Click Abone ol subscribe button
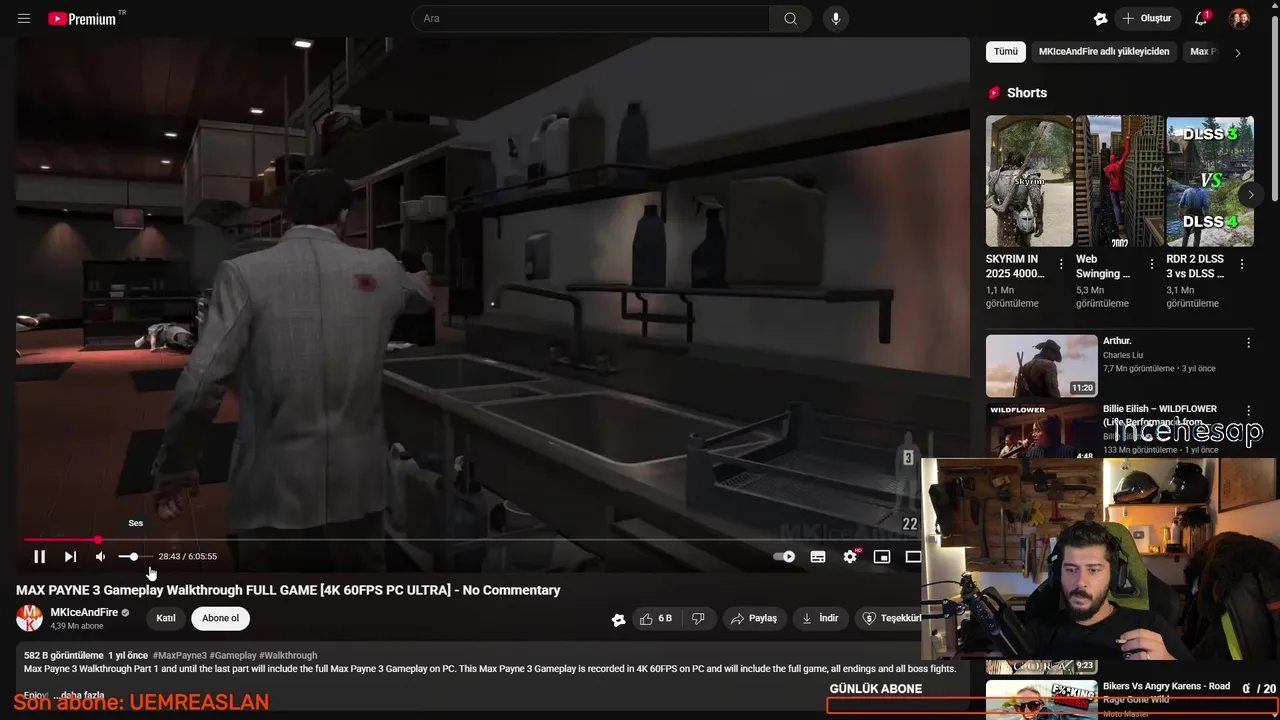 (x=220, y=618)
